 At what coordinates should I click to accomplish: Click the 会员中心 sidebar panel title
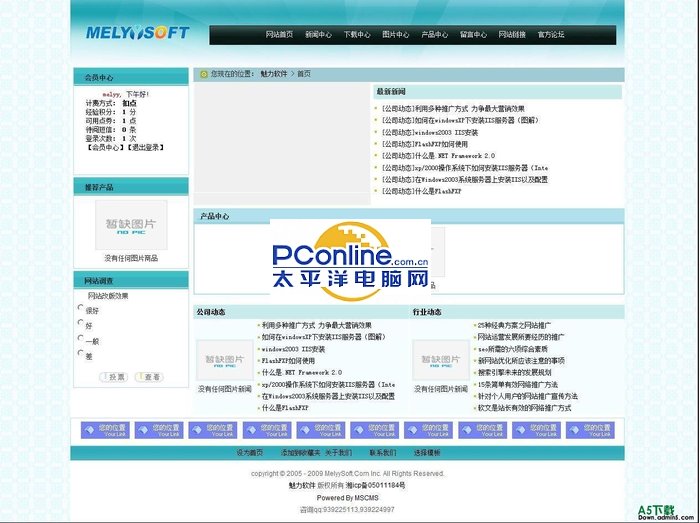tap(99, 78)
